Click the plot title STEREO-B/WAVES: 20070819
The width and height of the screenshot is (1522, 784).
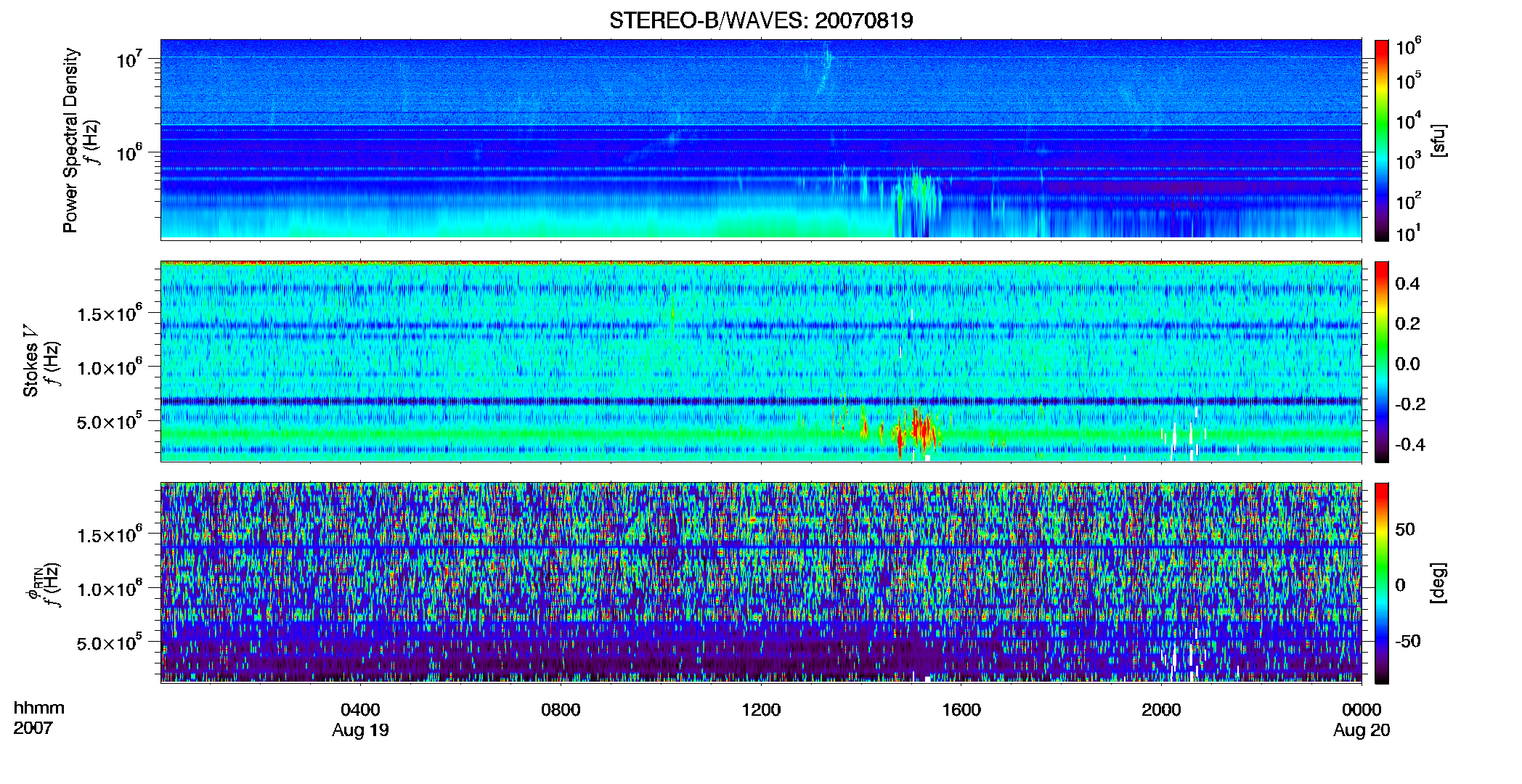(761, 20)
